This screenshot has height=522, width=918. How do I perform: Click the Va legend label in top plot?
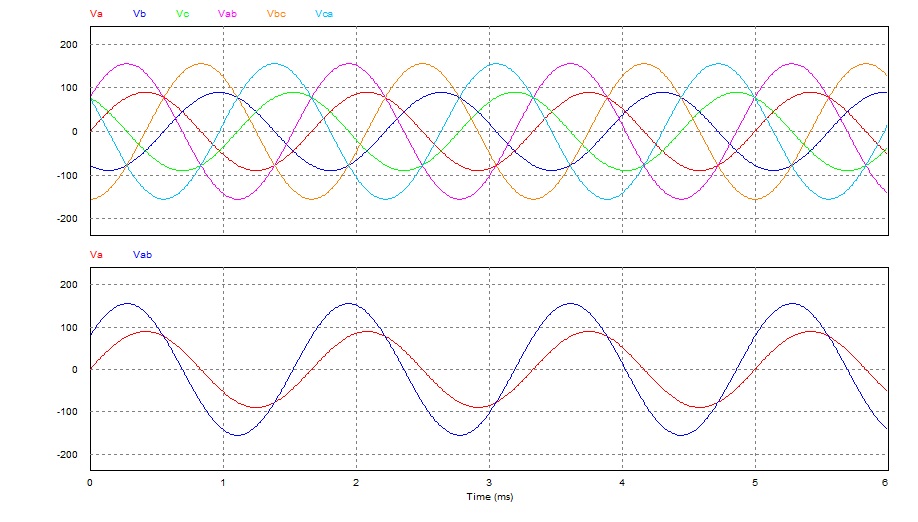pyautogui.click(x=96, y=13)
